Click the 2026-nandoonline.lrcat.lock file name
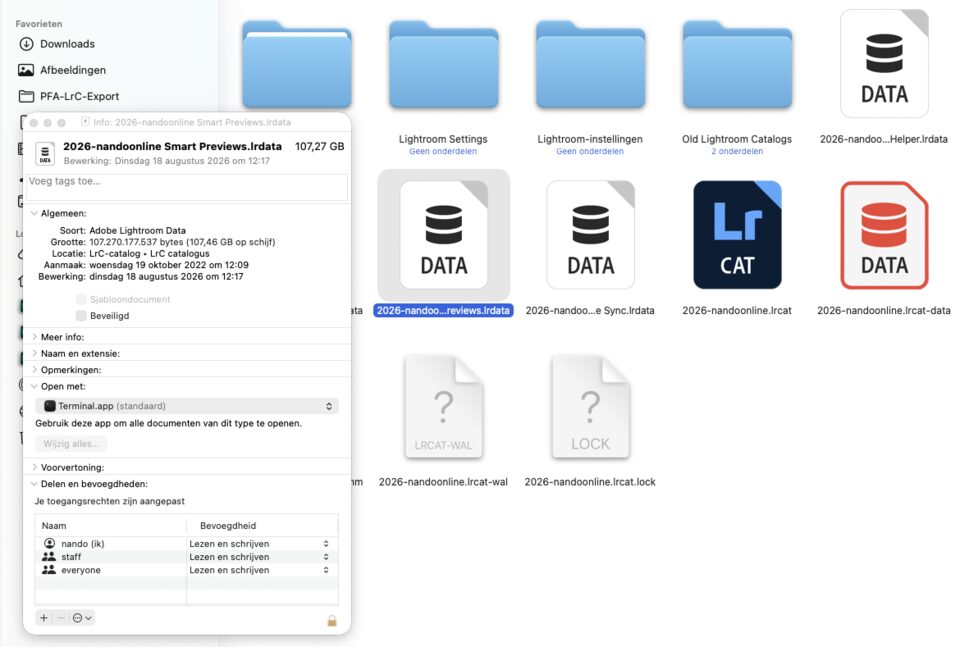960x647 pixels. (590, 482)
